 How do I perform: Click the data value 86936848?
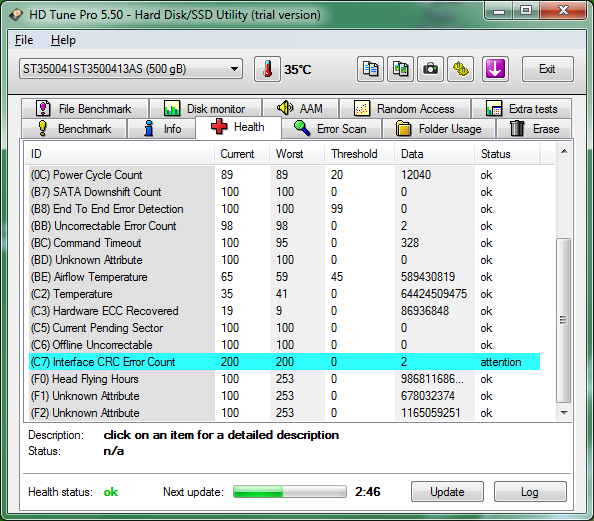point(425,311)
